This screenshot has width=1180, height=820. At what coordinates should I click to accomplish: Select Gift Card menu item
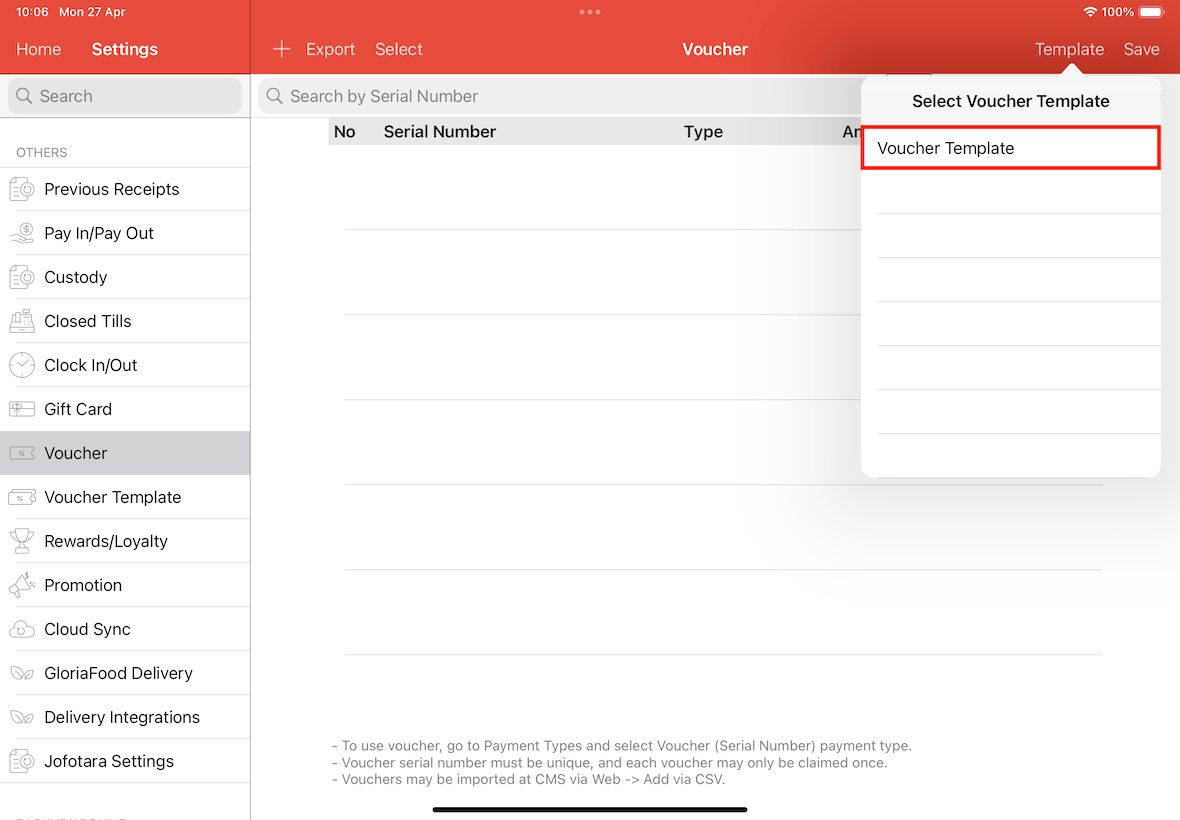point(125,409)
